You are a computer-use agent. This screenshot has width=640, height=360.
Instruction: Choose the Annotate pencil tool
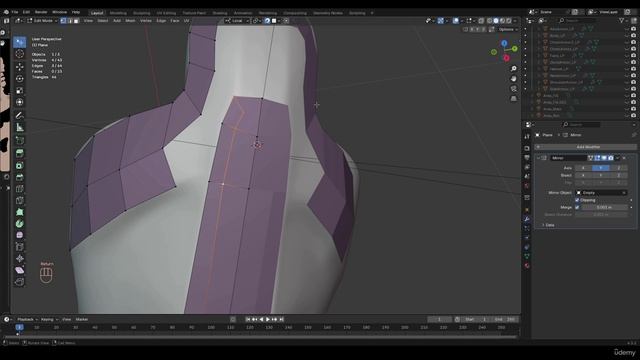click(x=20, y=116)
